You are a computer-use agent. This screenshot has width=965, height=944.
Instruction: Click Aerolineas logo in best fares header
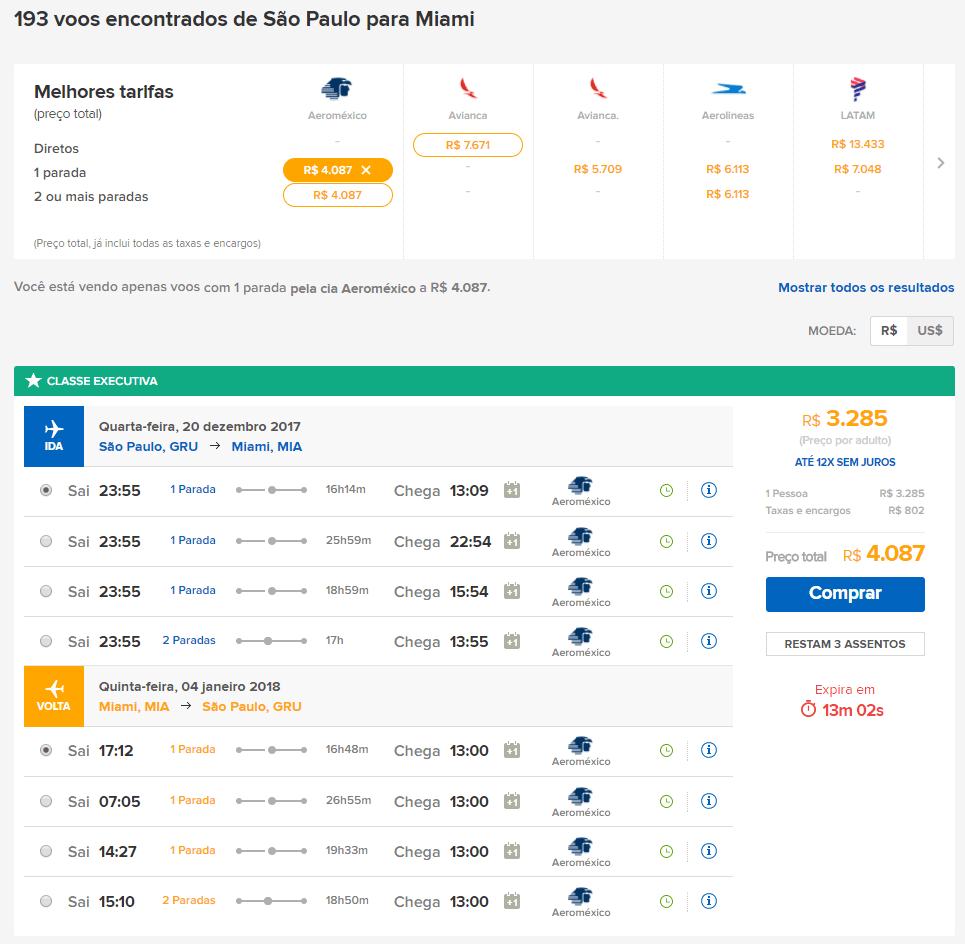pos(728,89)
